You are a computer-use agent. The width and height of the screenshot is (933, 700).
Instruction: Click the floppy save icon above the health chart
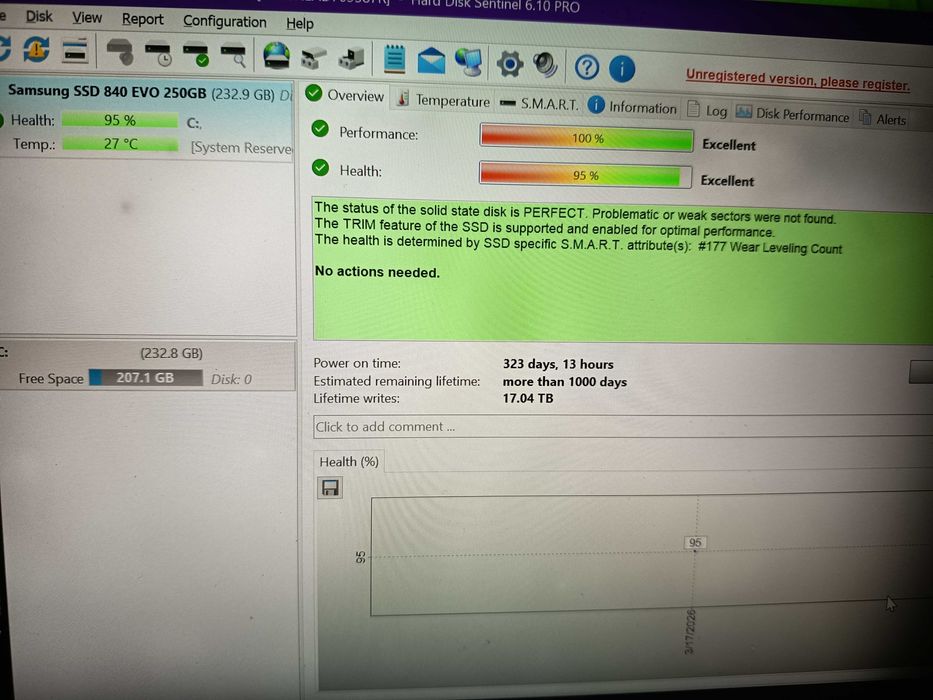(330, 488)
